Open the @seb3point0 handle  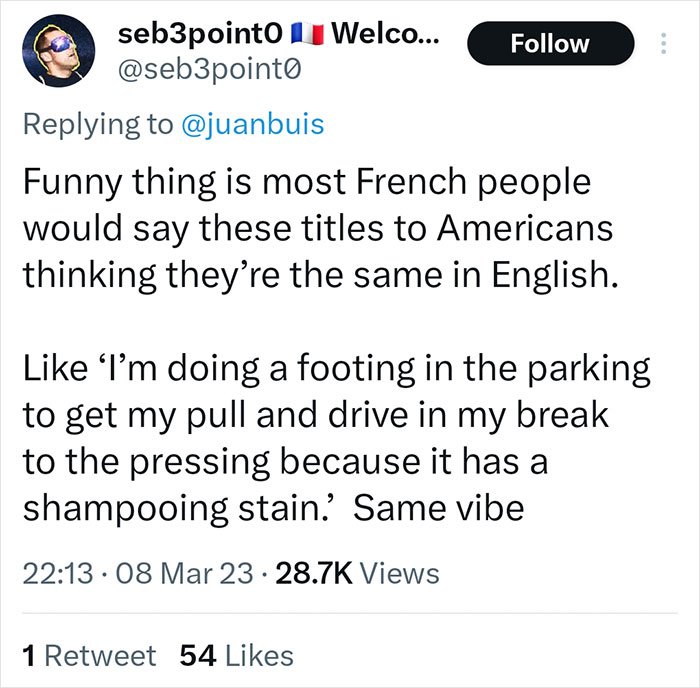pos(209,70)
